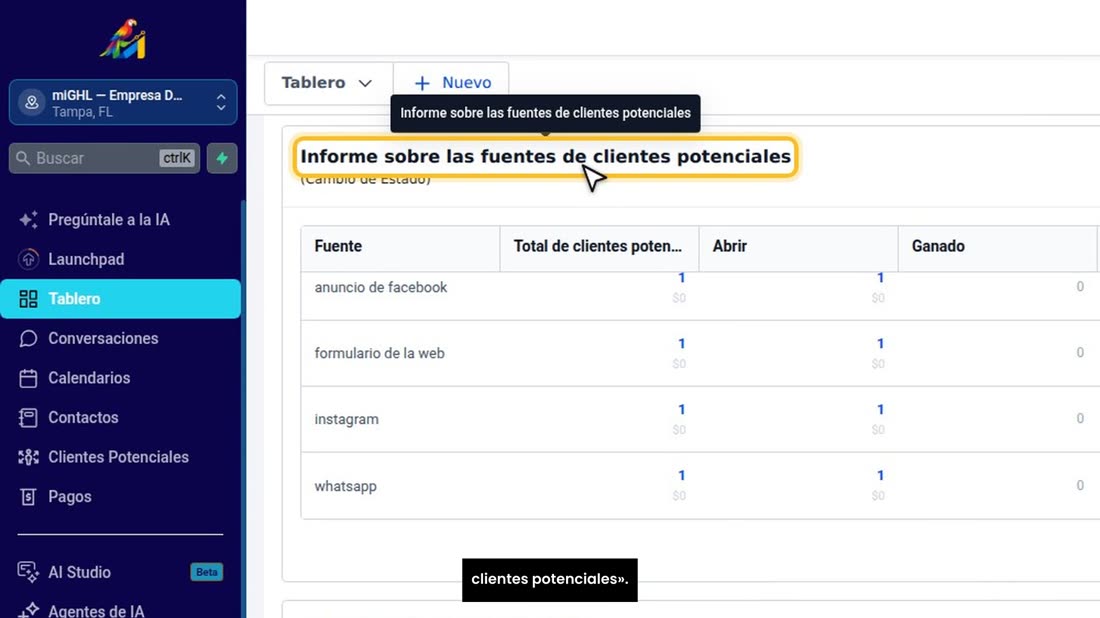This screenshot has width=1100, height=618.
Task: Click the Contactos address book icon
Action: click(x=28, y=417)
